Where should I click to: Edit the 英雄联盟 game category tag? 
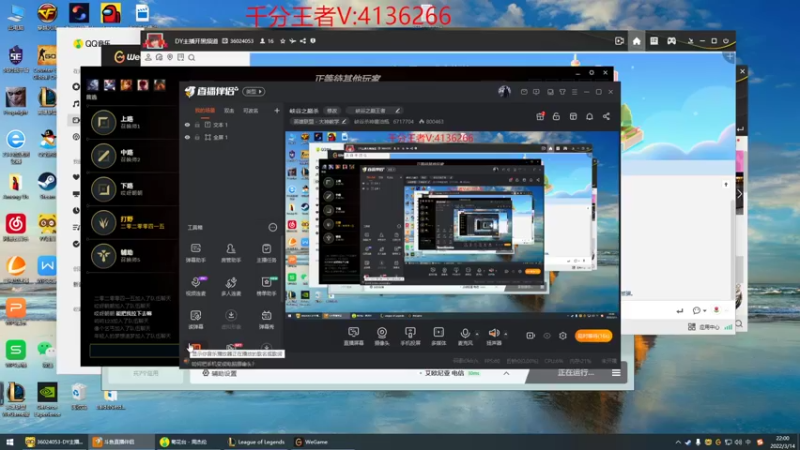319,121
